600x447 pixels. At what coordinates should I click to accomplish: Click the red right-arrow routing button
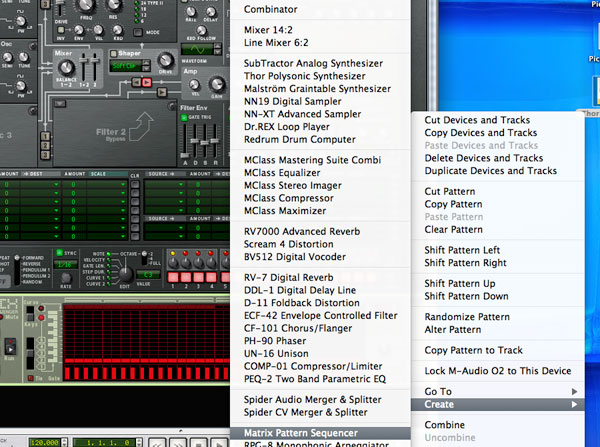147,82
